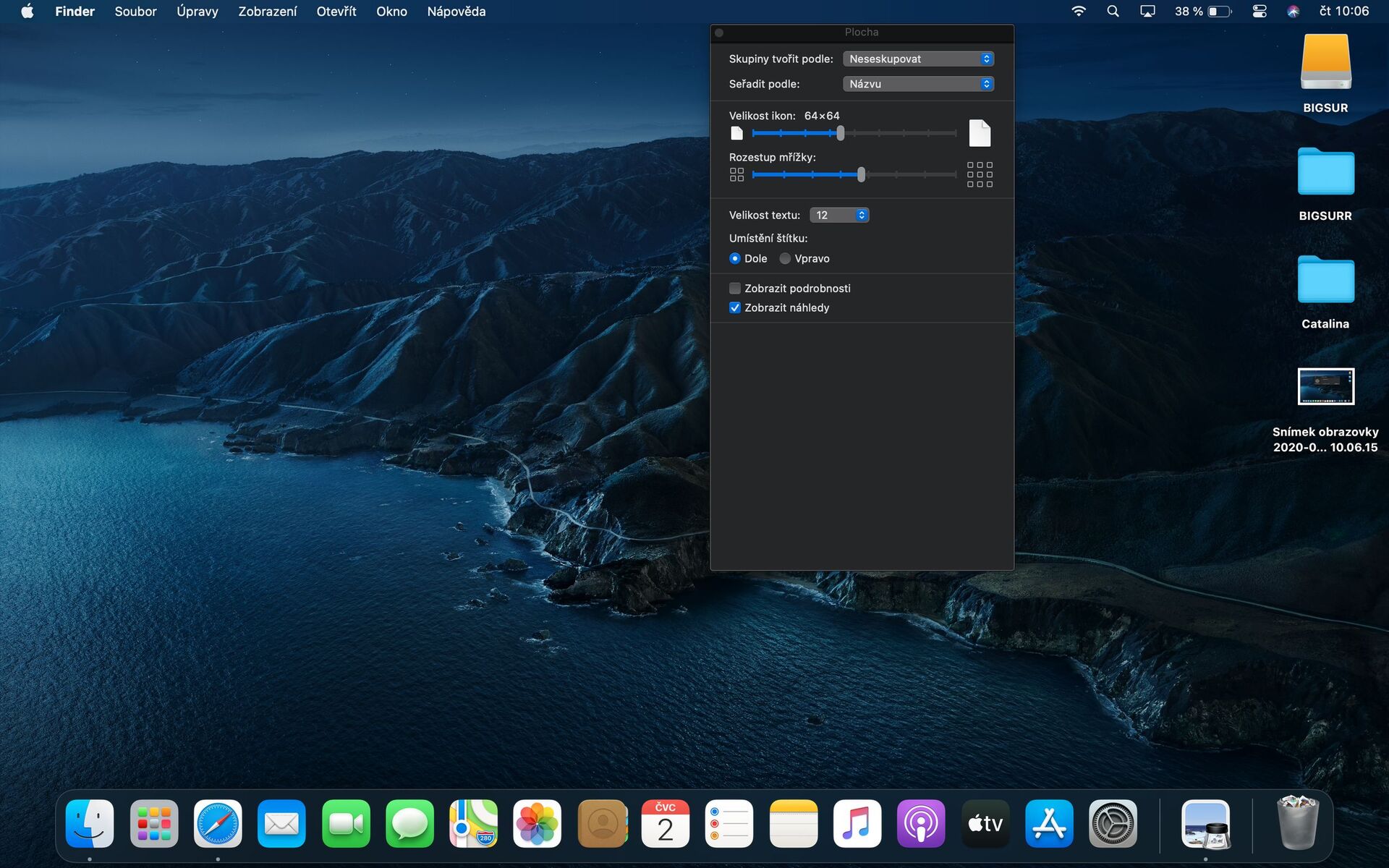Open the Soubor menu

[x=135, y=11]
